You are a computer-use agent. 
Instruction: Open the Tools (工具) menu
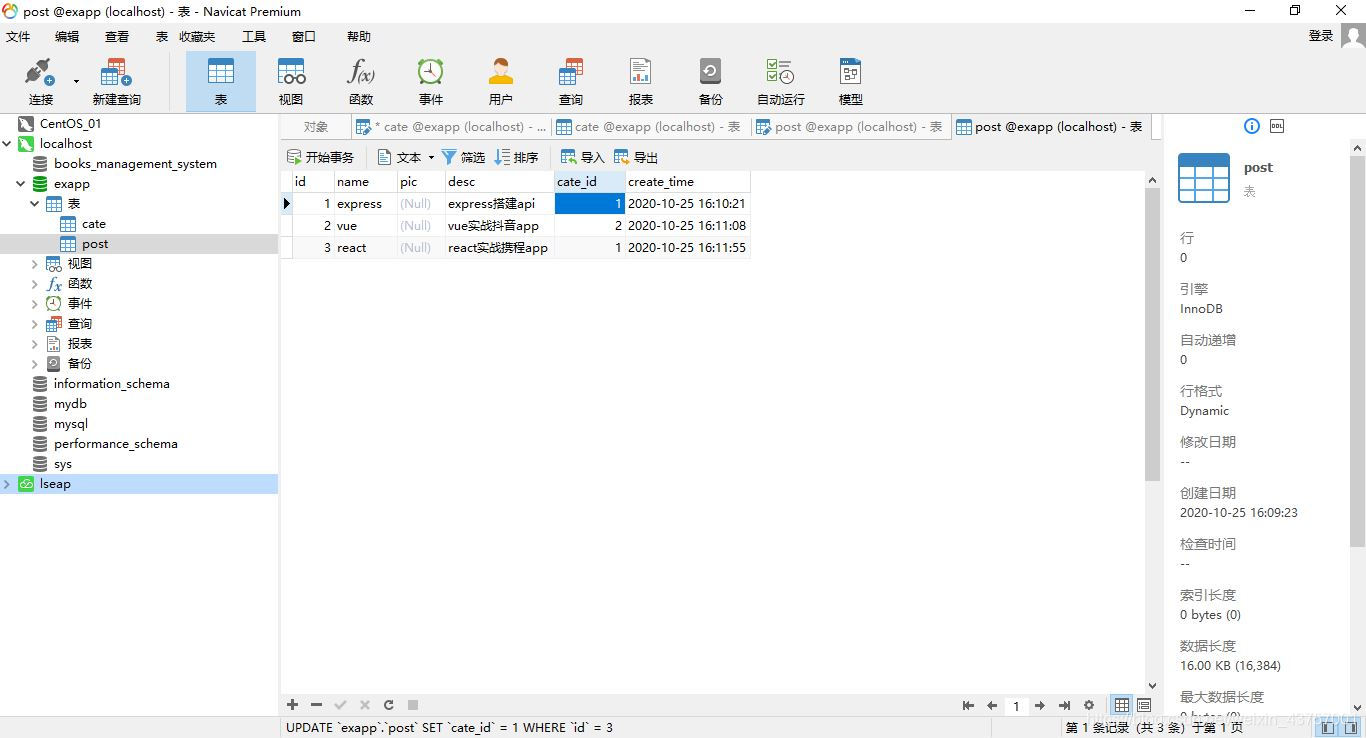pos(254,36)
